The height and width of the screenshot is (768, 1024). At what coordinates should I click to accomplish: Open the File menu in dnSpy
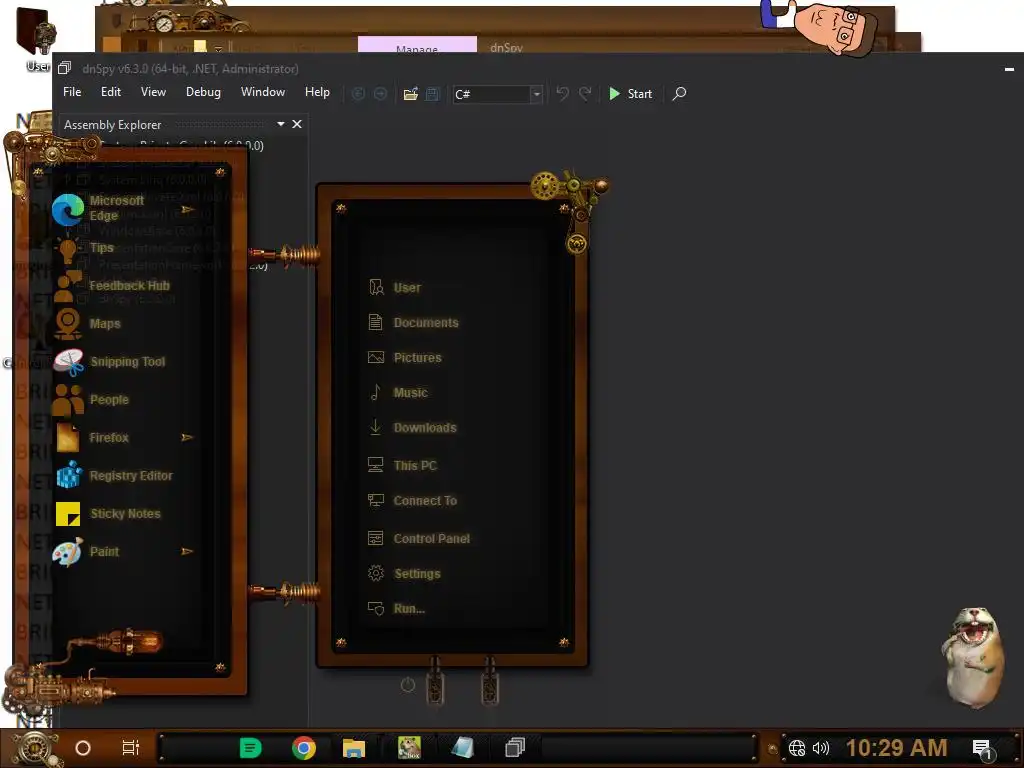[x=72, y=92]
